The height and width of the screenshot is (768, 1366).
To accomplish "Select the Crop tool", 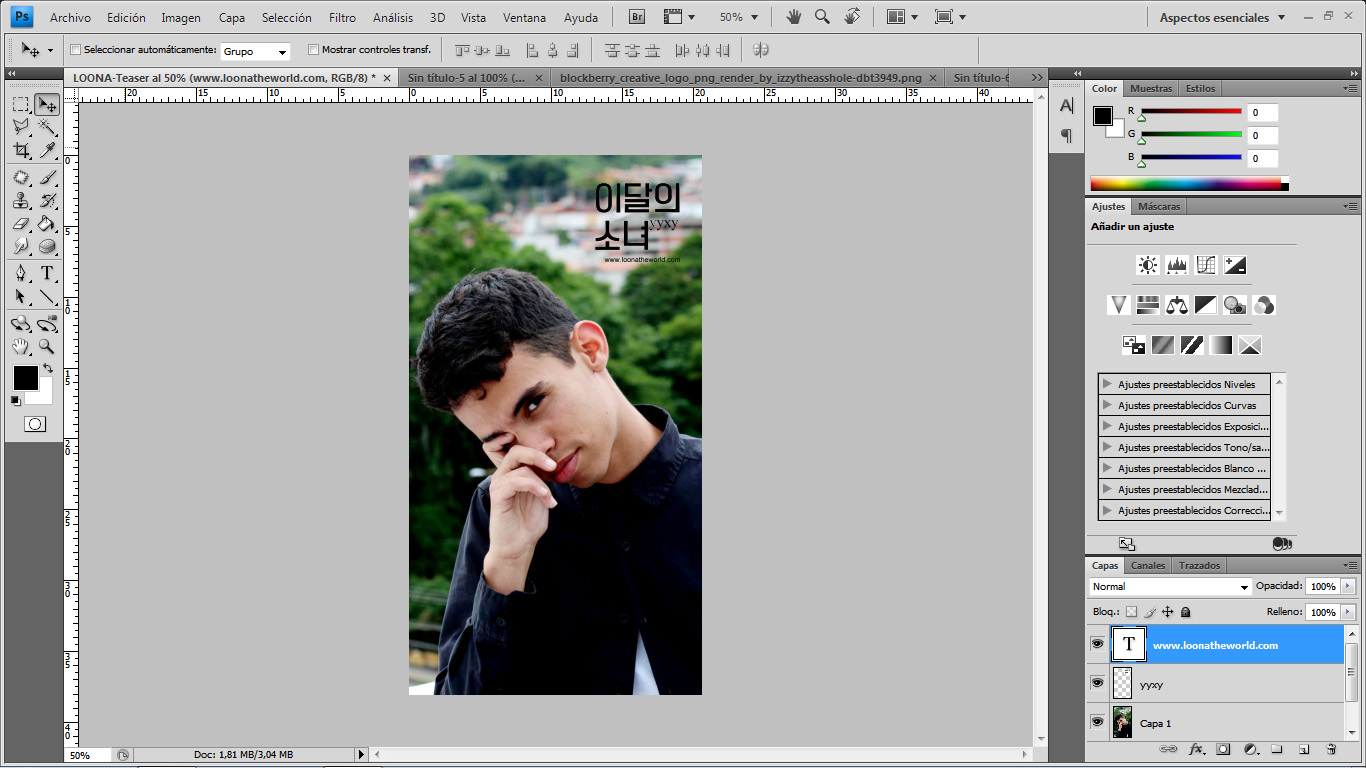I will pyautogui.click(x=20, y=150).
